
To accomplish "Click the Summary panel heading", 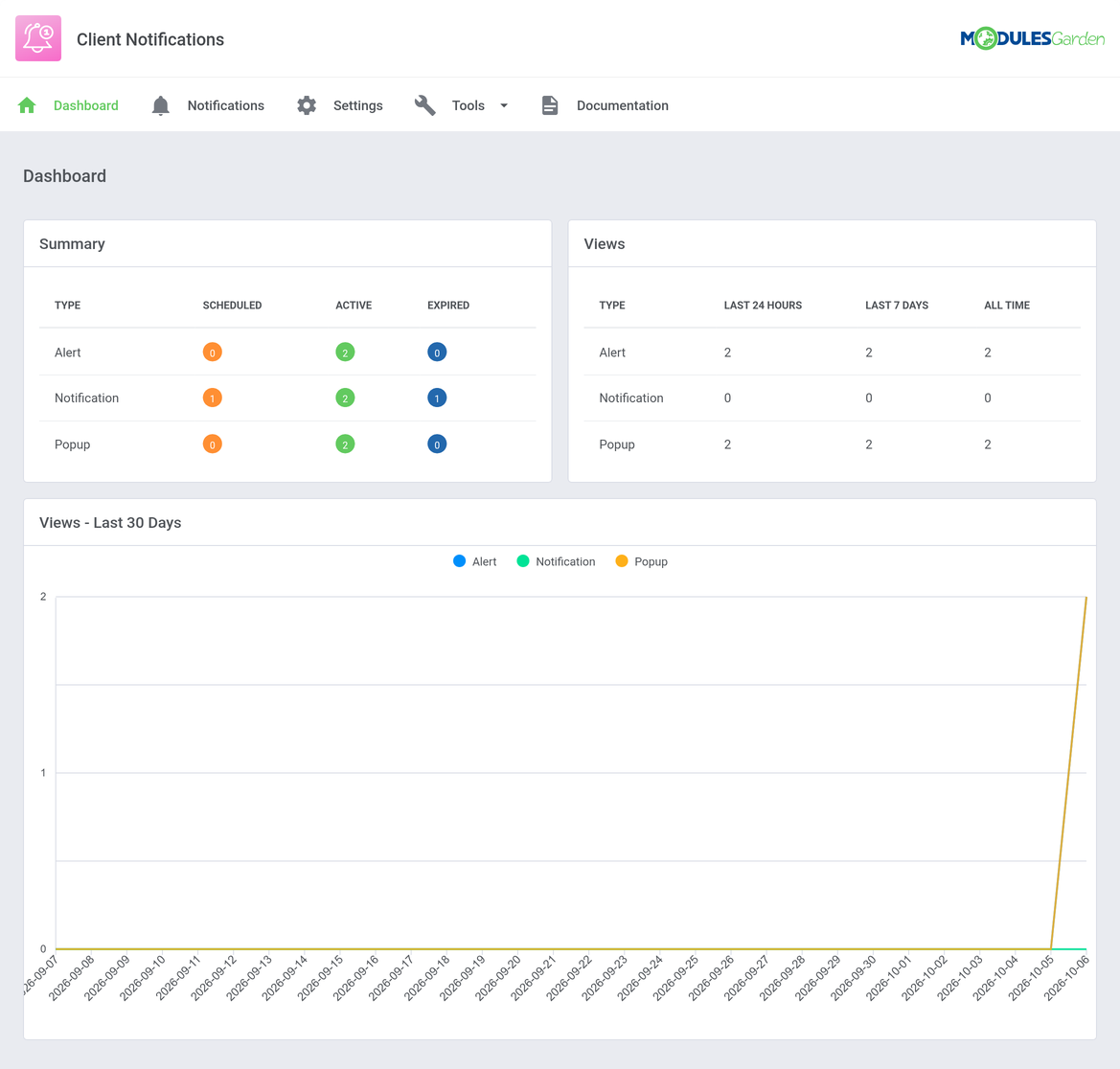I will coord(72,243).
